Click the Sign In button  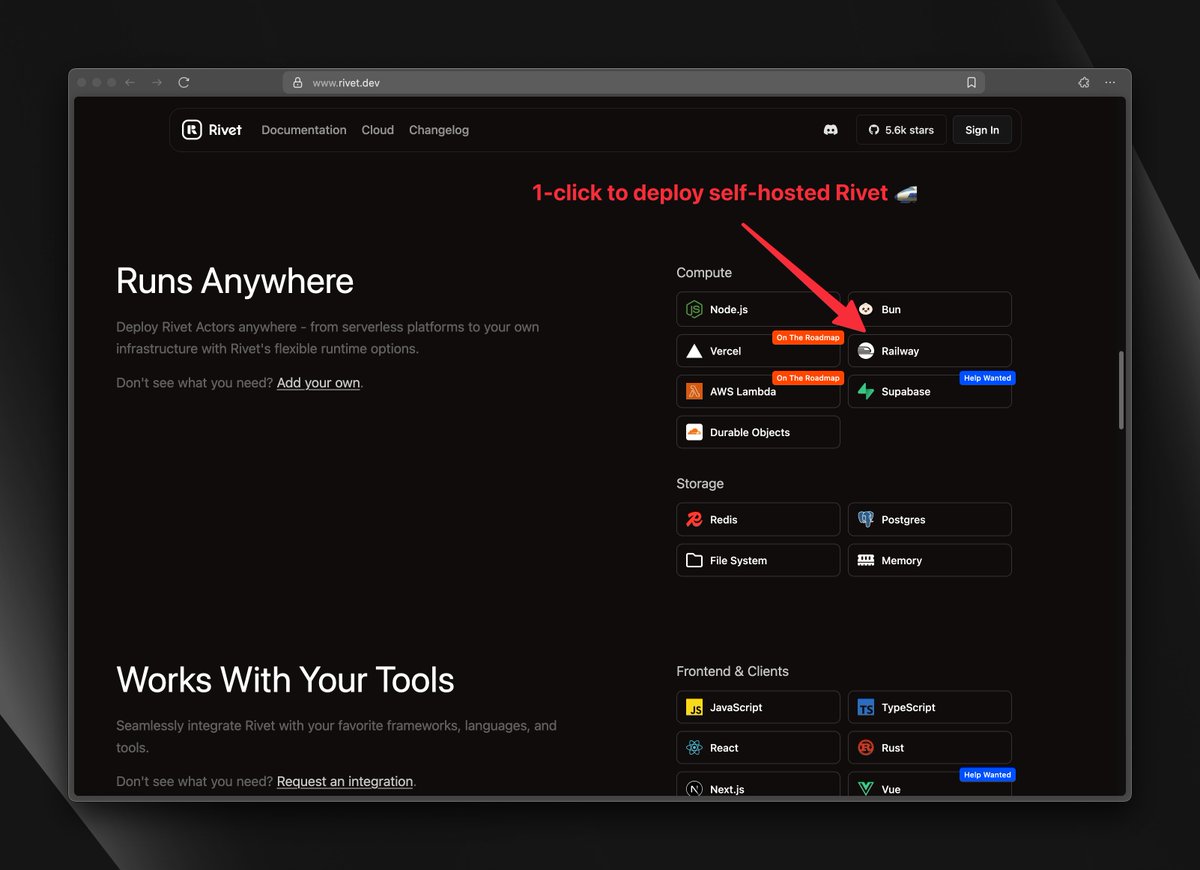[982, 130]
